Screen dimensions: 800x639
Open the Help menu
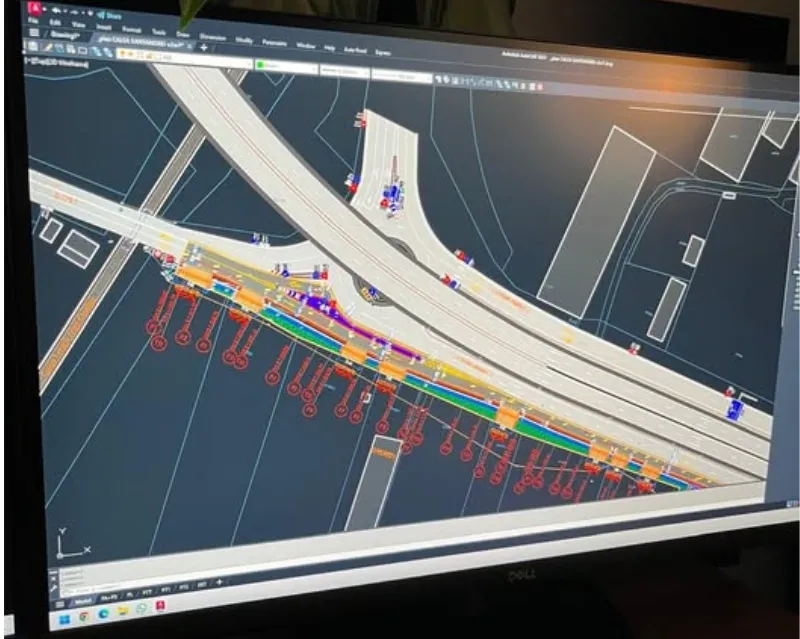[x=330, y=47]
